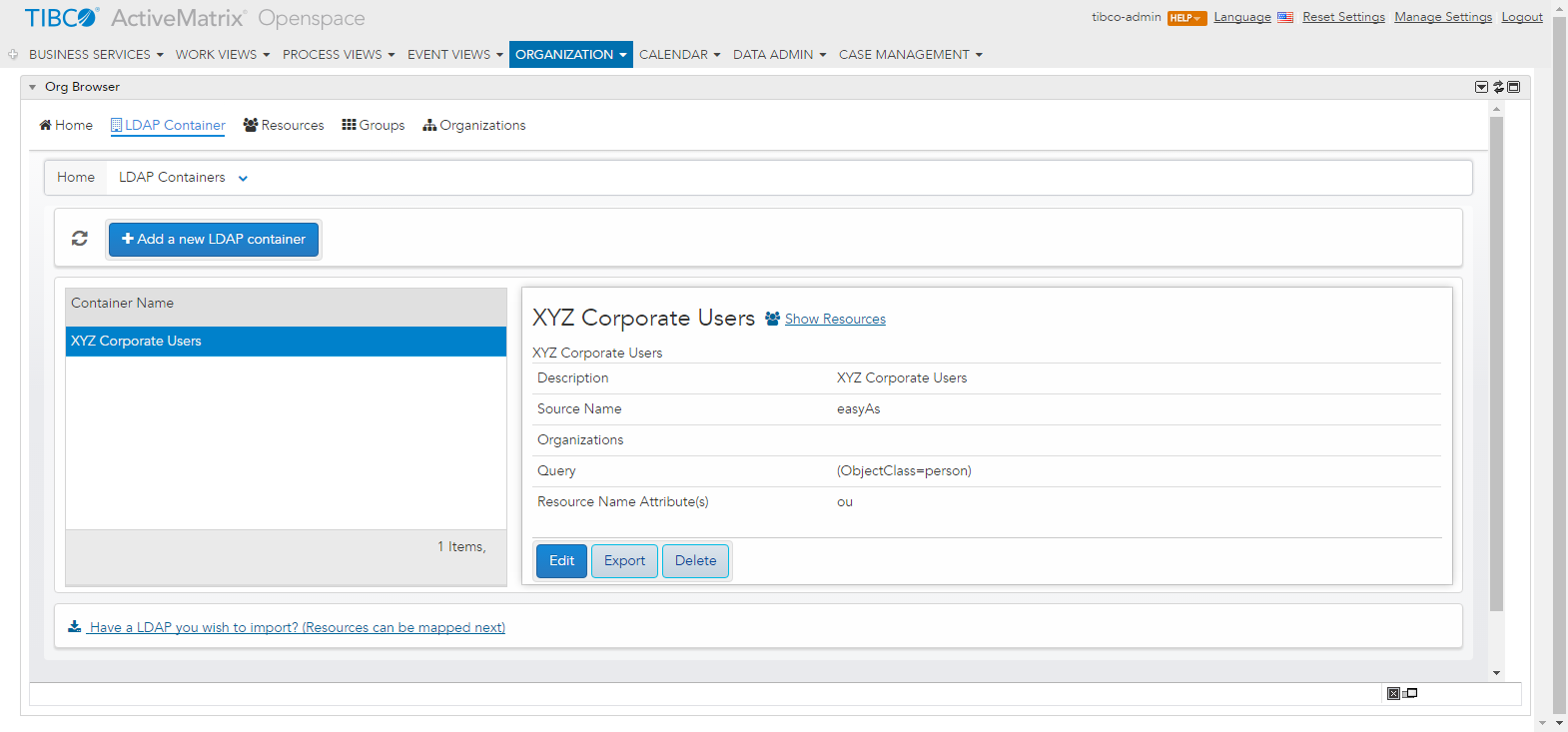Click the Org Browser scrollbar down arrow
This screenshot has width=1568, height=732.
coord(1496,673)
